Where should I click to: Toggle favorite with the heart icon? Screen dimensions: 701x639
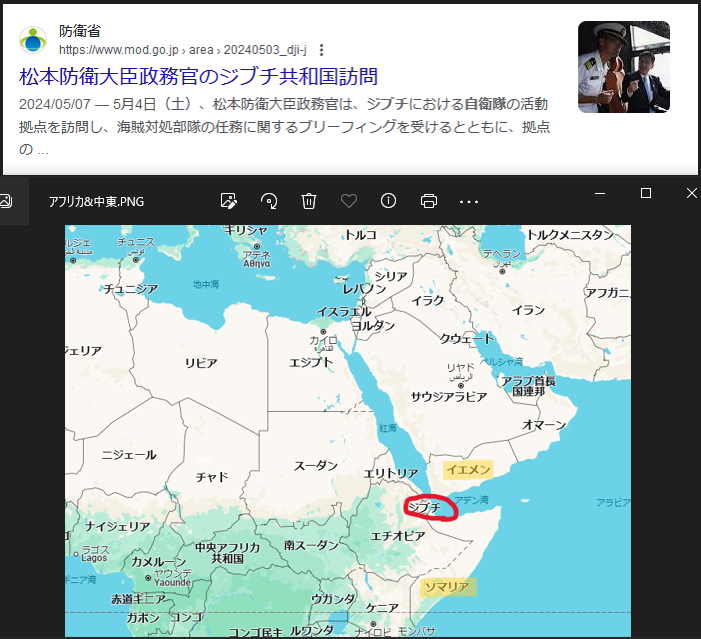point(349,201)
